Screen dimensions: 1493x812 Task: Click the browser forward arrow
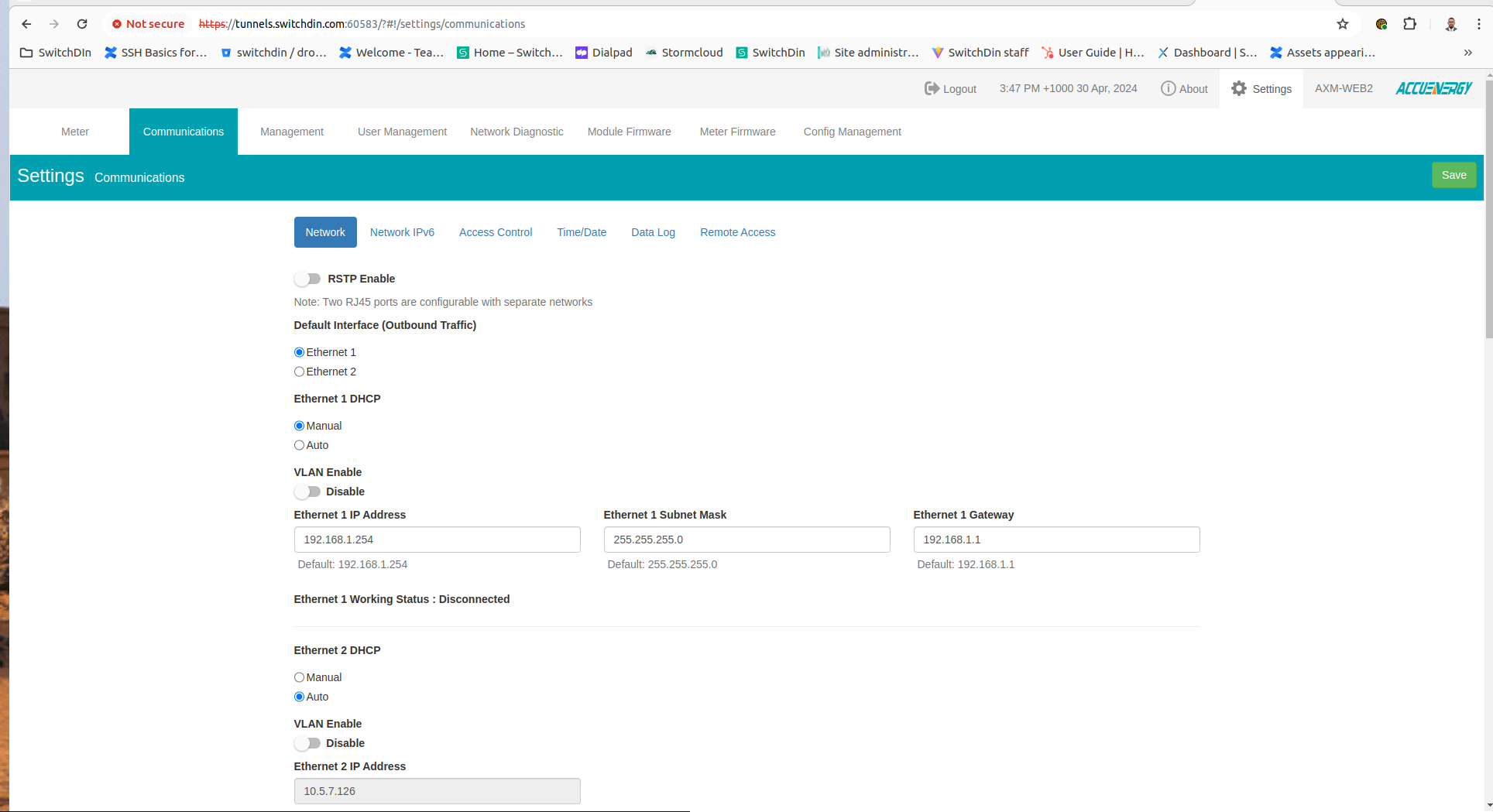pos(54,24)
